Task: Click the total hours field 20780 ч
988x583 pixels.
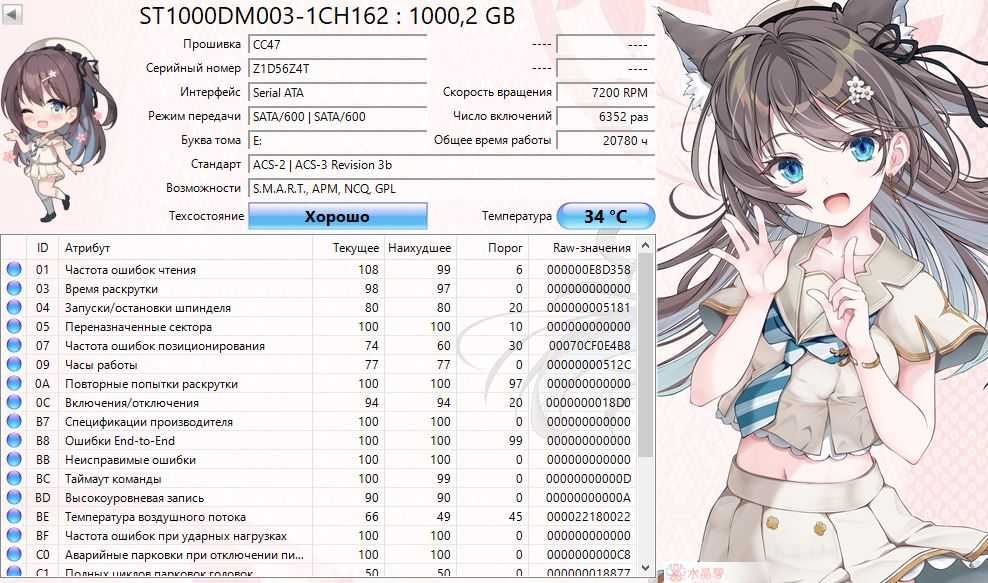Action: pos(606,141)
